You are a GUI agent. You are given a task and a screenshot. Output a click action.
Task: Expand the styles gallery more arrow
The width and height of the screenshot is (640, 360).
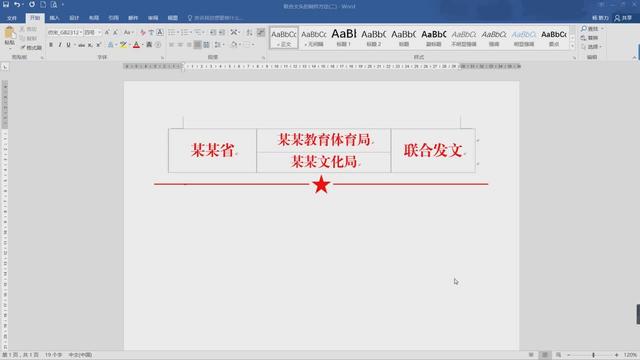572,46
